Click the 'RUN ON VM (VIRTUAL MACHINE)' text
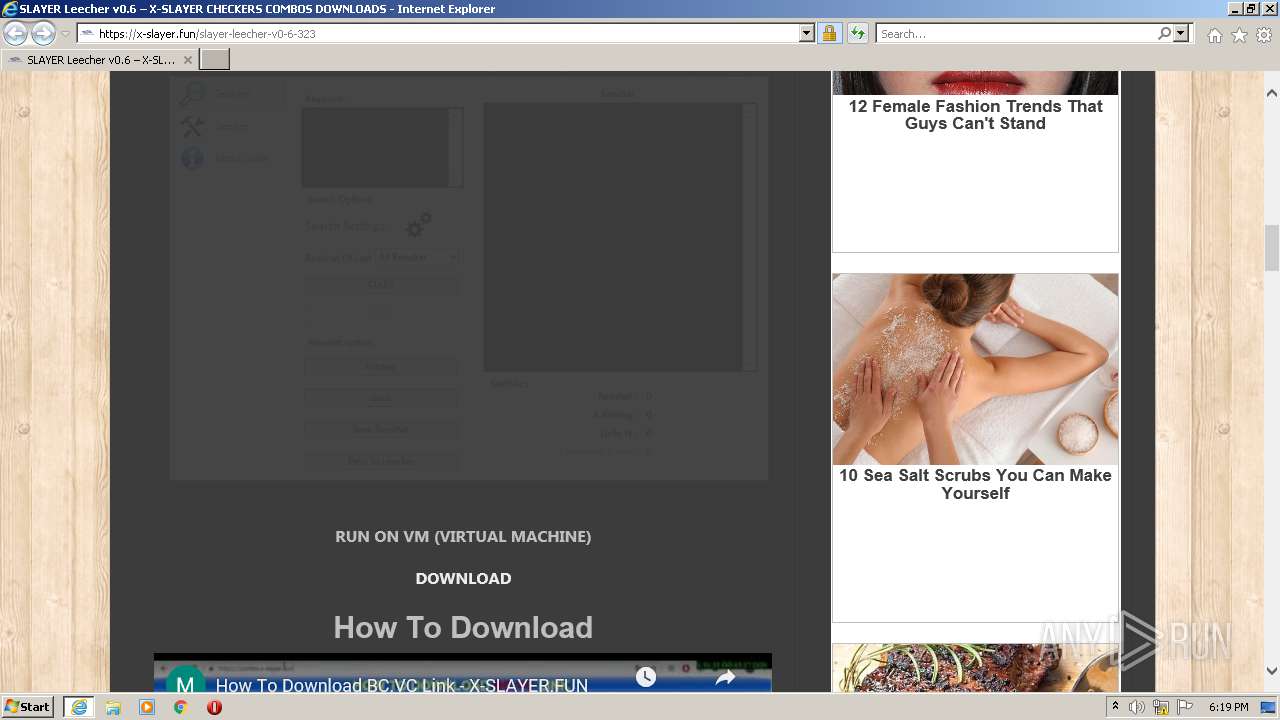This screenshot has height=720, width=1280. coord(463,536)
